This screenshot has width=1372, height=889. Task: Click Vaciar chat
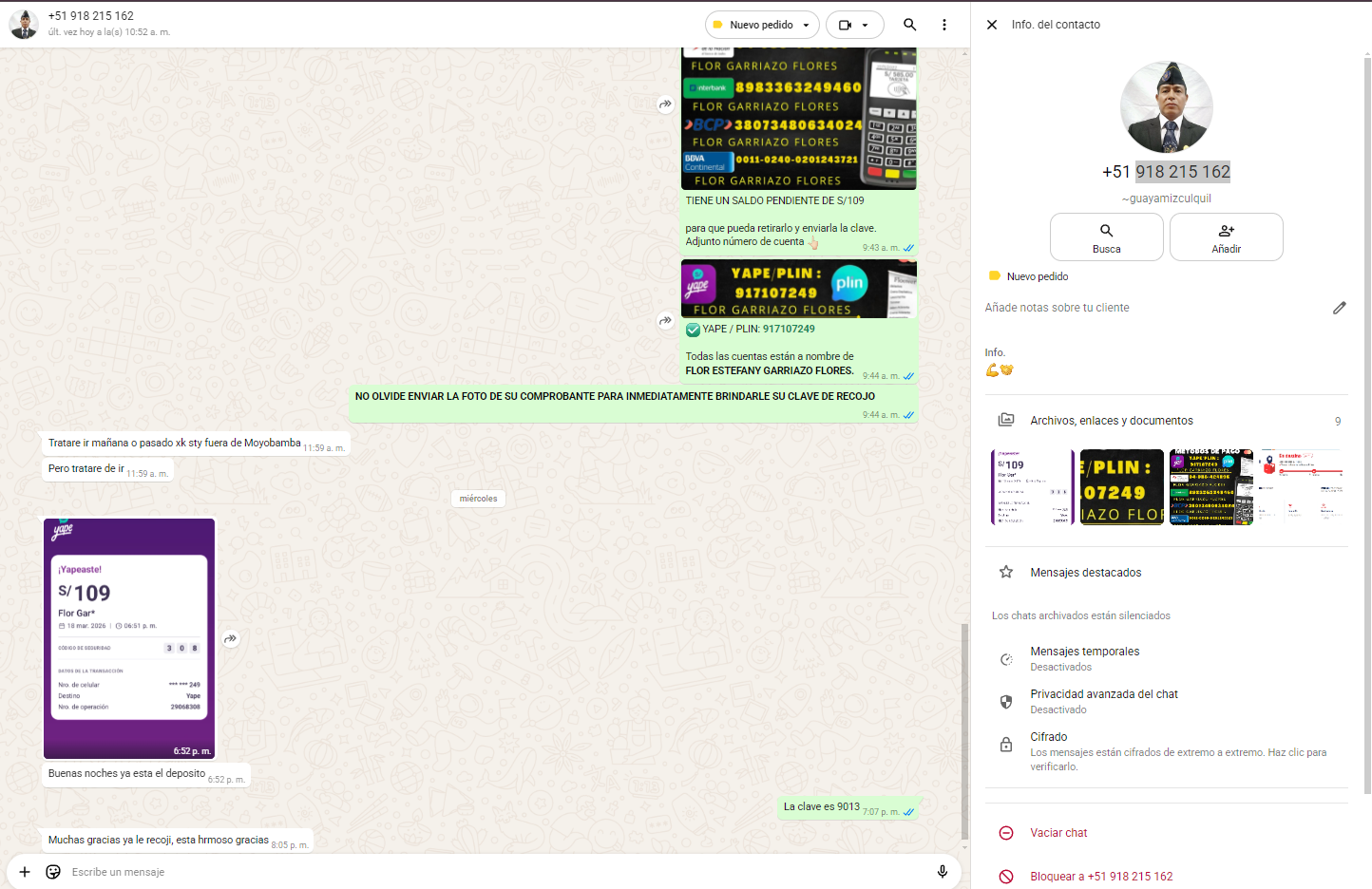pos(1058,833)
